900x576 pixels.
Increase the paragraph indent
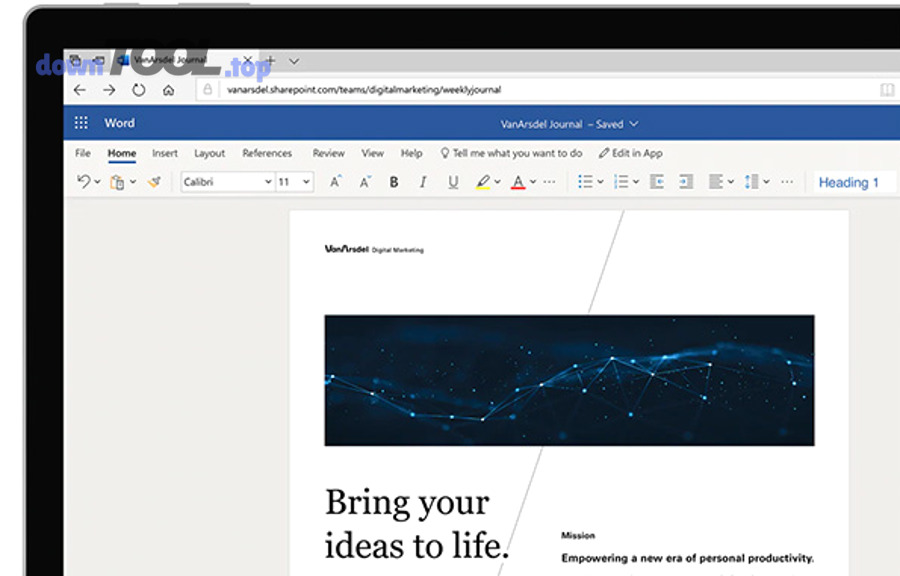tap(685, 181)
